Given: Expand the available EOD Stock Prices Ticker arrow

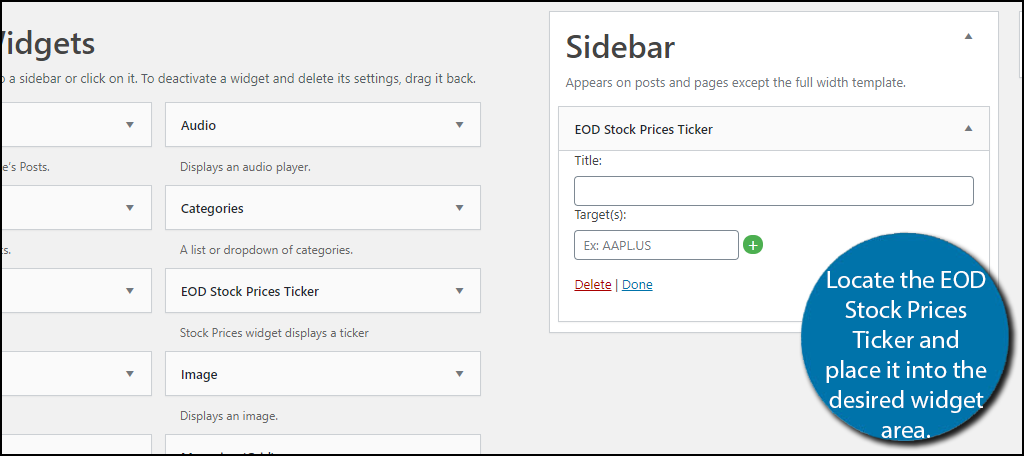Looking at the screenshot, I should [459, 291].
